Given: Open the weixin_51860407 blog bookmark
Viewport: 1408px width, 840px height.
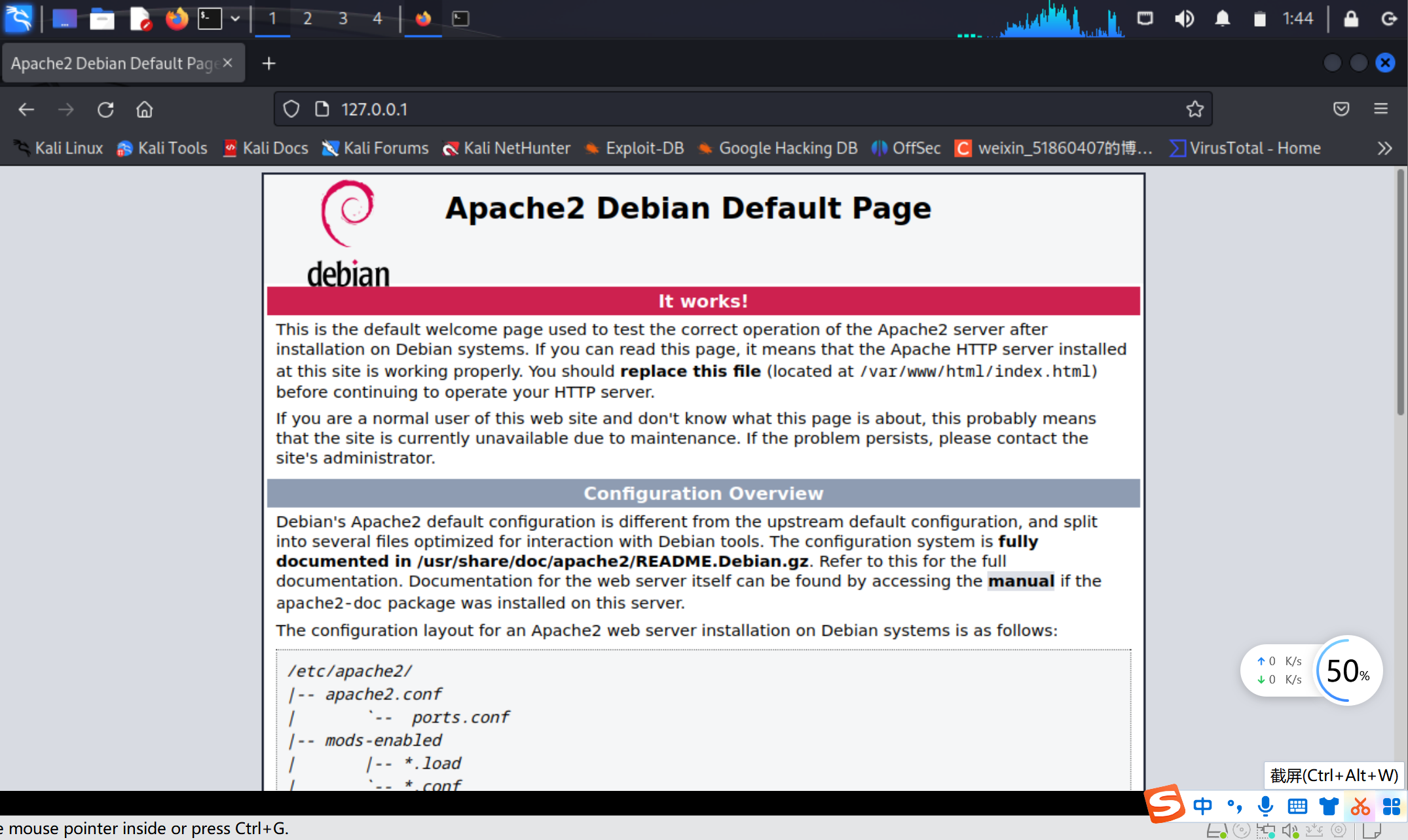Looking at the screenshot, I should 1054,149.
